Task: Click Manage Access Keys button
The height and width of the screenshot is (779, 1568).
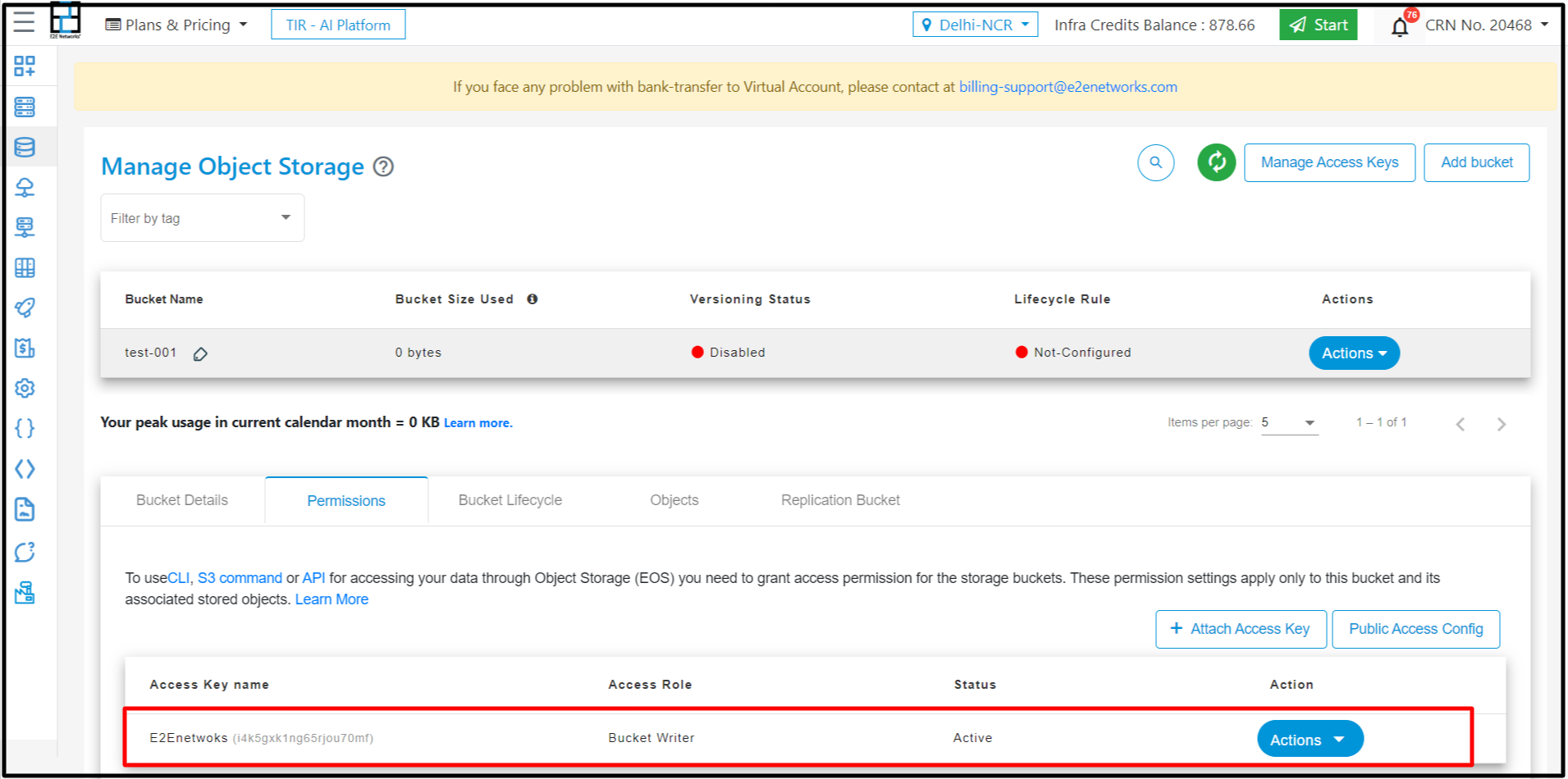Action: [x=1329, y=162]
